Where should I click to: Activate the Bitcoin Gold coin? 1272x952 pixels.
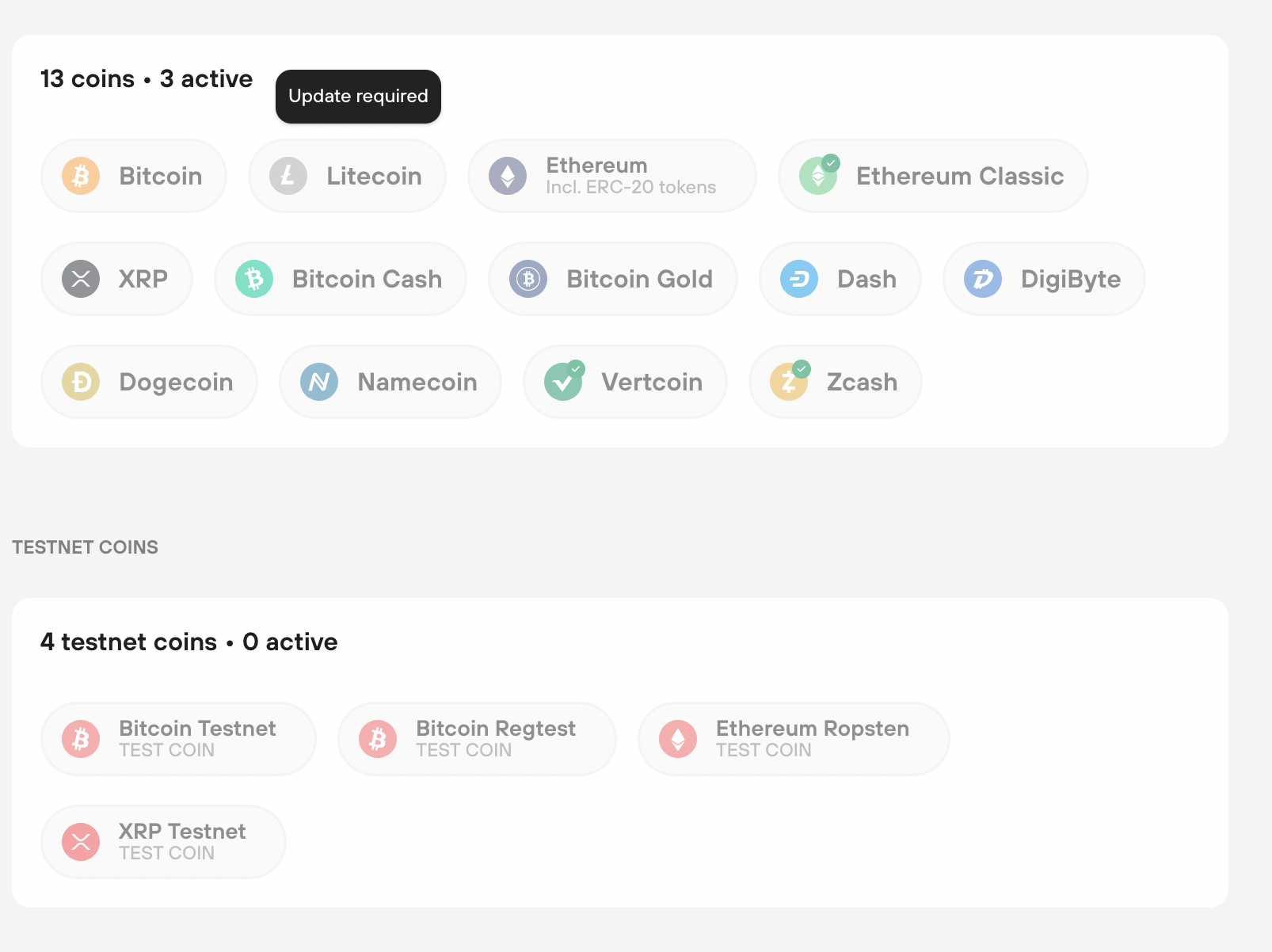tap(613, 279)
